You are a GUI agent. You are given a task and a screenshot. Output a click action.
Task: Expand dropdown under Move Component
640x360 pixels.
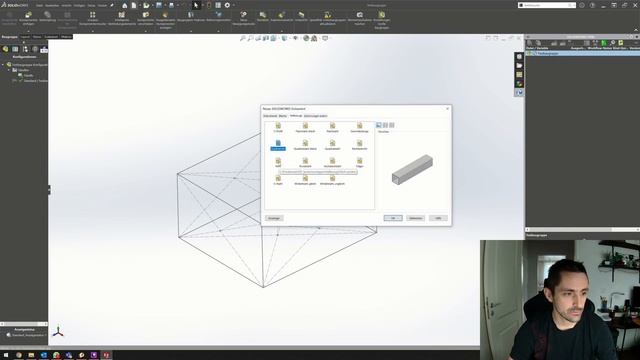(x=146, y=31)
